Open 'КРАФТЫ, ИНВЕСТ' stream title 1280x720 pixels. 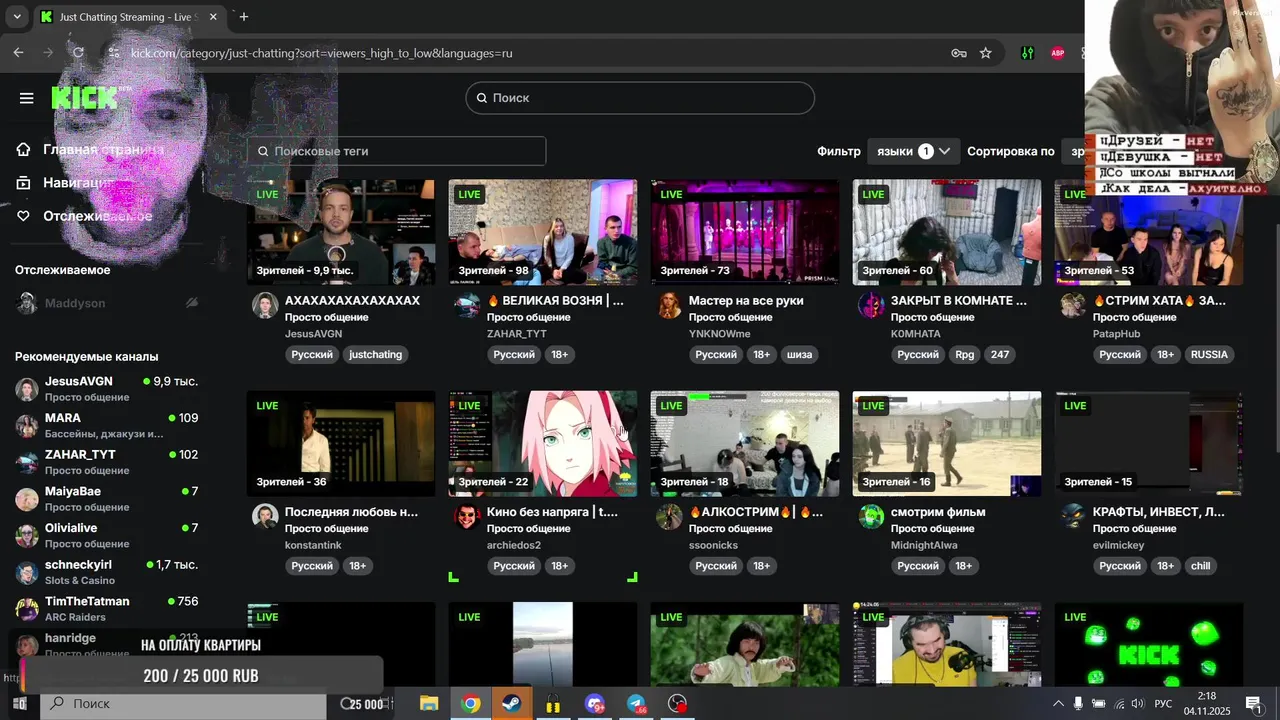point(1158,512)
